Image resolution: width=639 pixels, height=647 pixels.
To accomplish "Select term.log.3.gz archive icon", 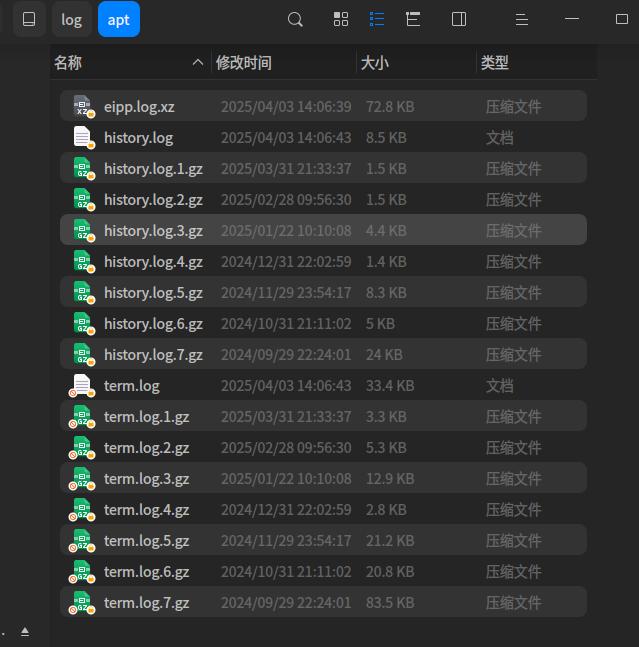I will (82, 479).
